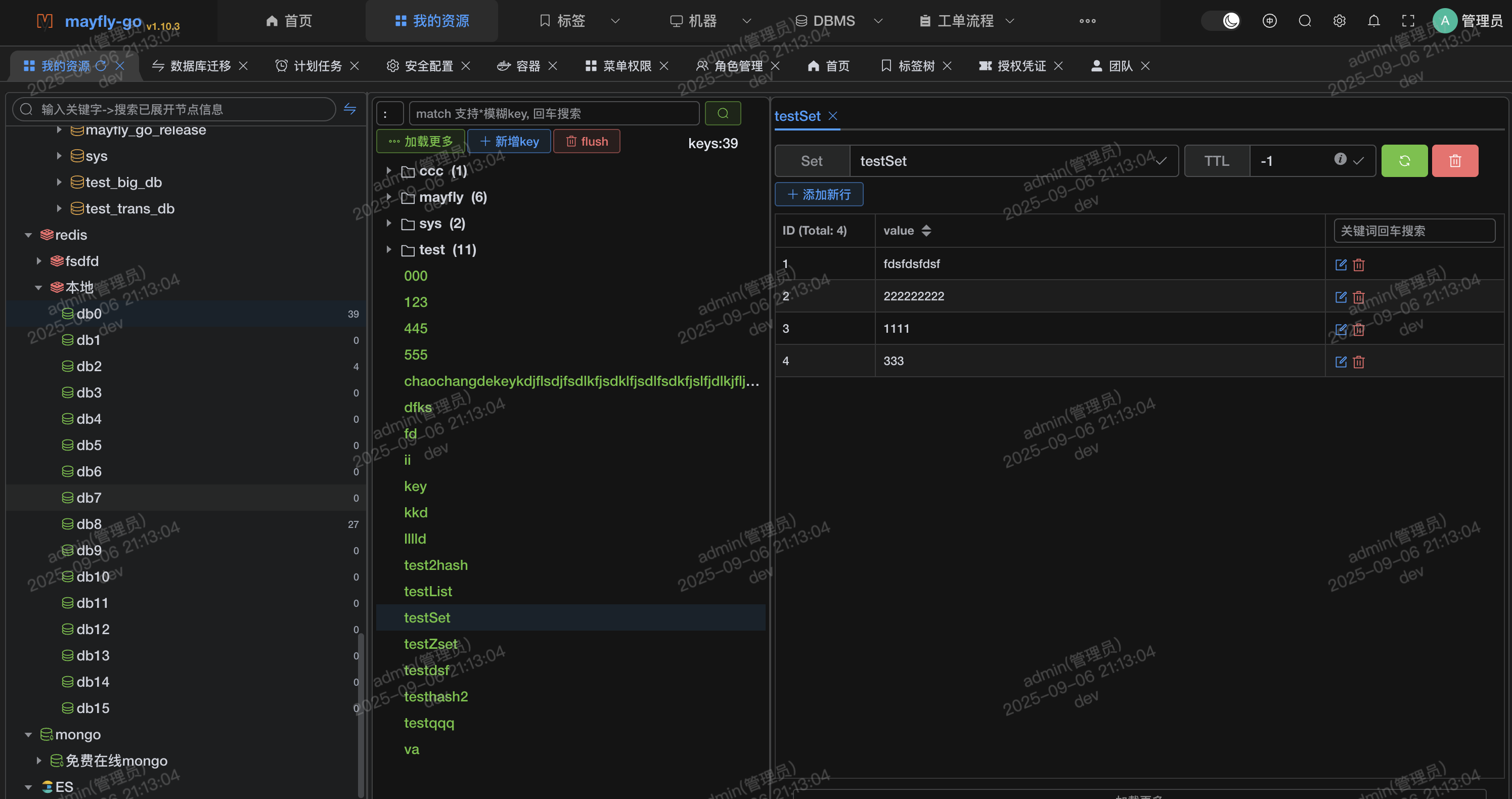Edit the 333 row
Image resolution: width=1512 pixels, height=799 pixels.
coord(1341,362)
